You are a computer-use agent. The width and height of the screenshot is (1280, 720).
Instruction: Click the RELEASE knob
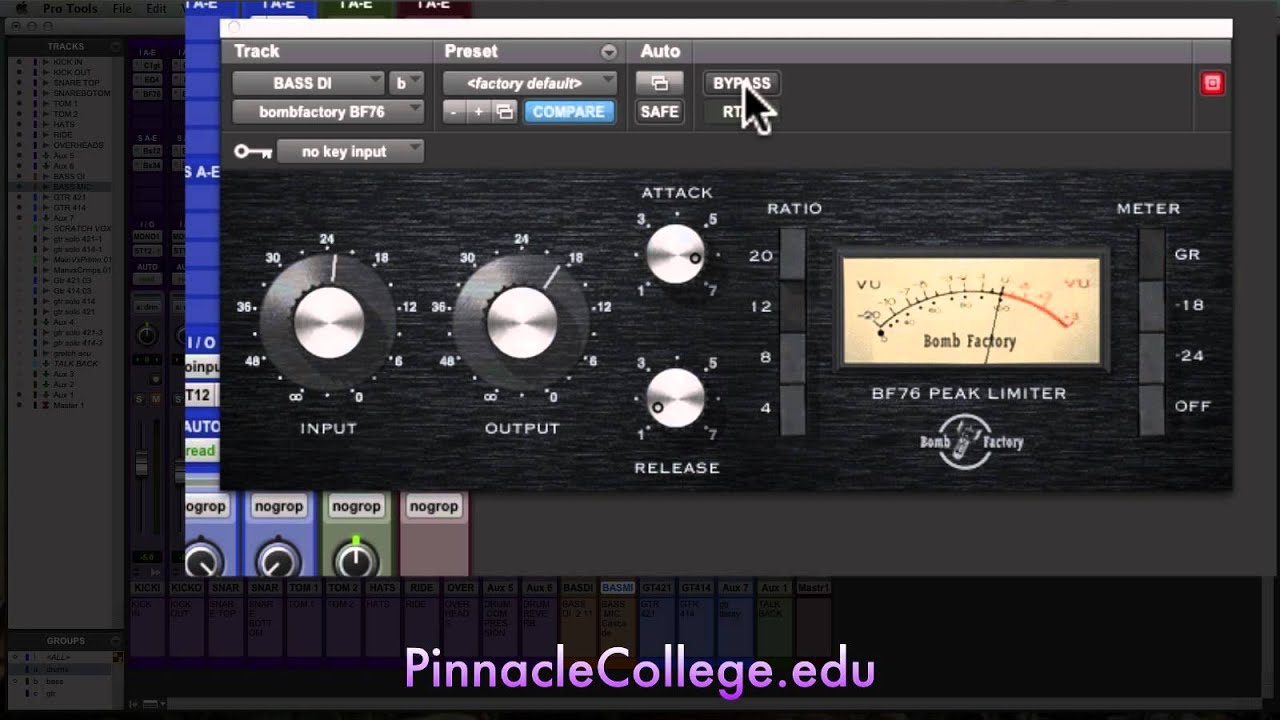pyautogui.click(x=676, y=397)
